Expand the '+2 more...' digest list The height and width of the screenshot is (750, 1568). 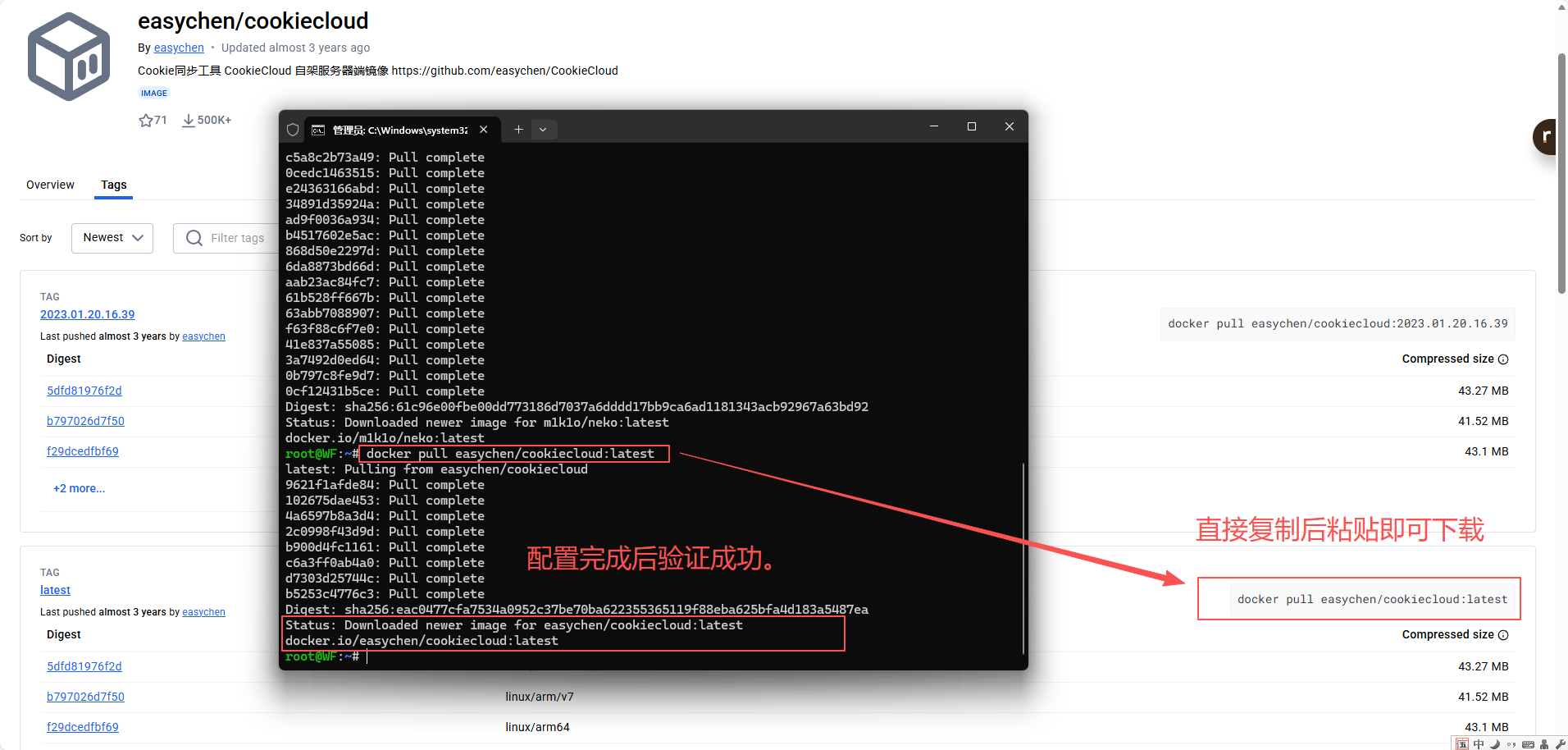coord(79,488)
